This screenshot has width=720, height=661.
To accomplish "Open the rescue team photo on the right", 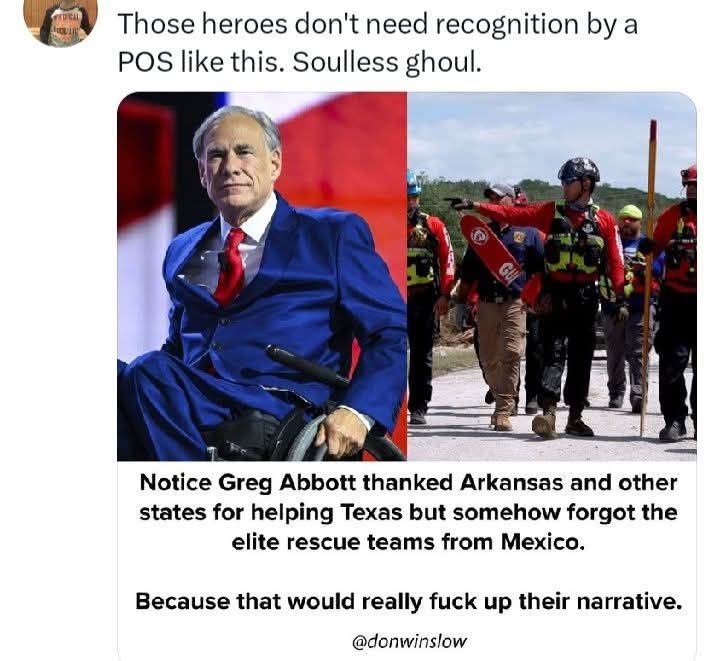I will pos(552,276).
